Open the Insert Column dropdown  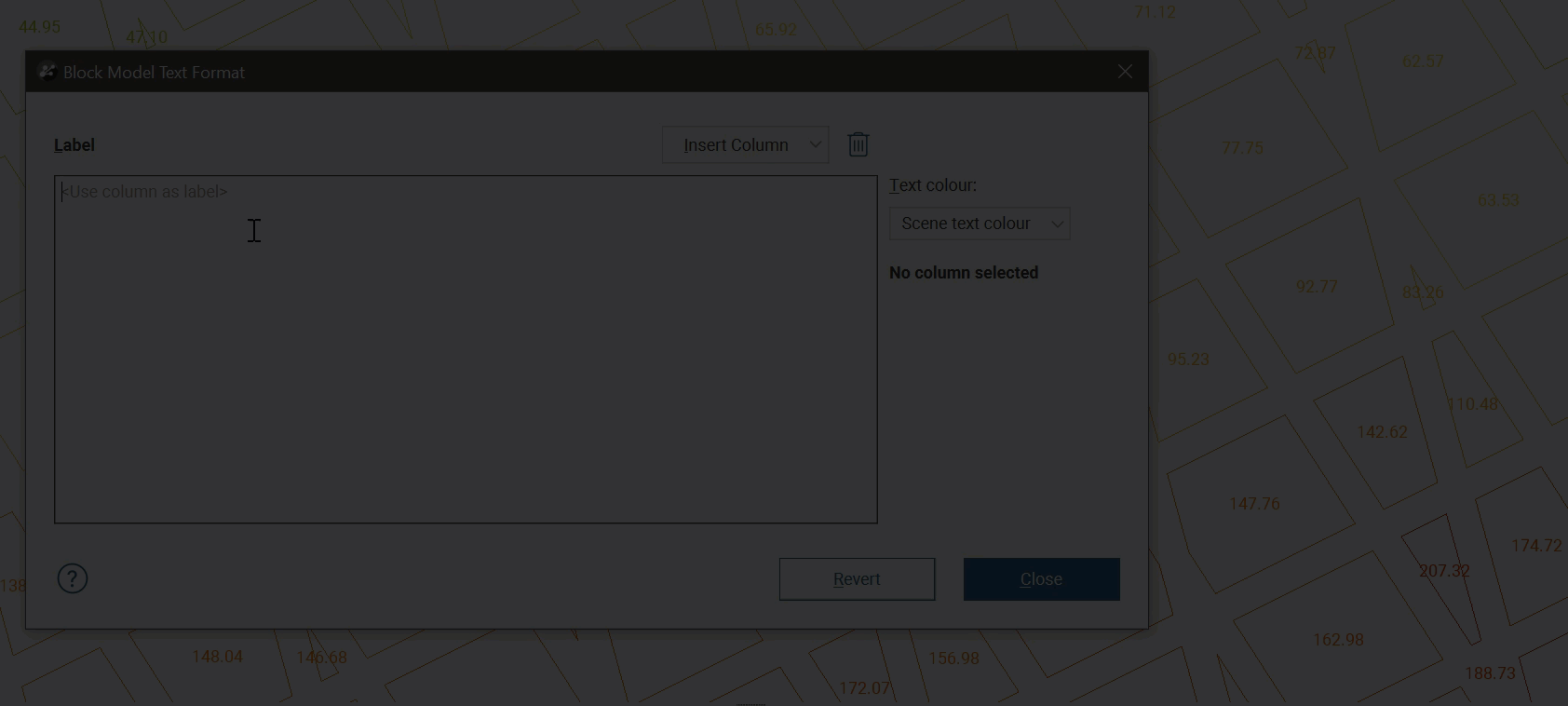click(746, 145)
